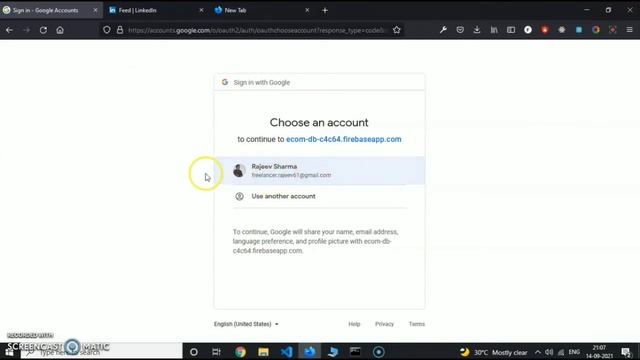Click the forward navigation arrow

tap(26, 30)
